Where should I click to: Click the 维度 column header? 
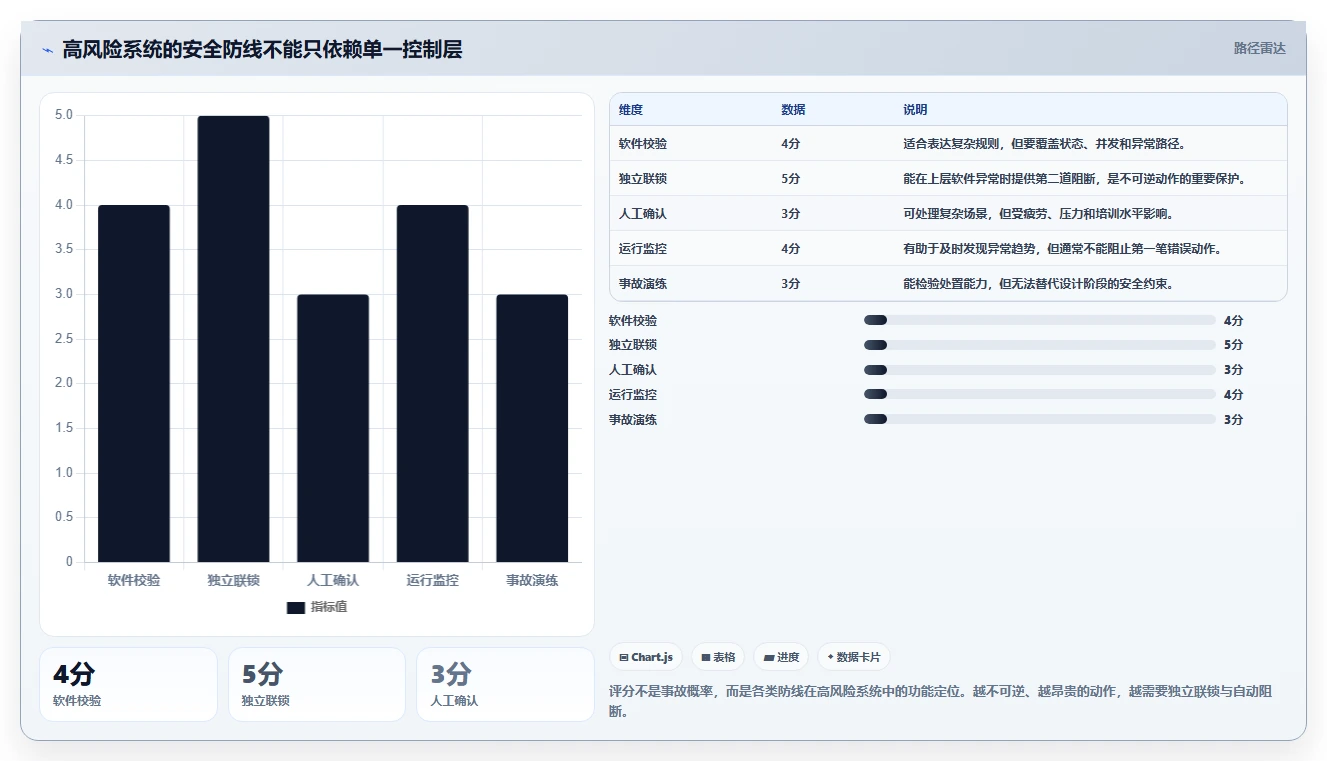pos(631,109)
